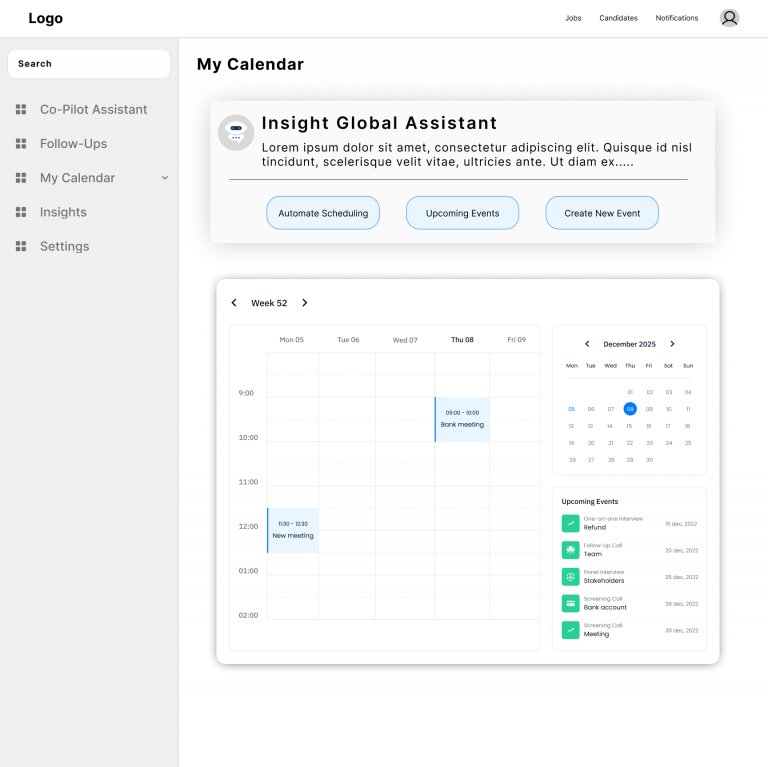Click the grid icon beside Settings
This screenshot has height=767, width=768.
[21, 246]
